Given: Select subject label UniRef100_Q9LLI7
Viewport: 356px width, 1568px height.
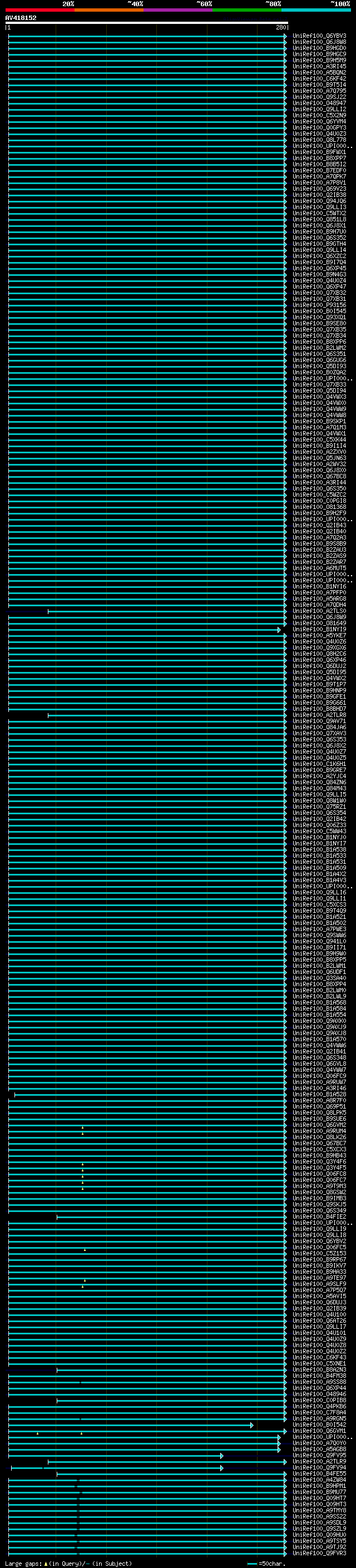Looking at the screenshot, I should coord(319,1327).
